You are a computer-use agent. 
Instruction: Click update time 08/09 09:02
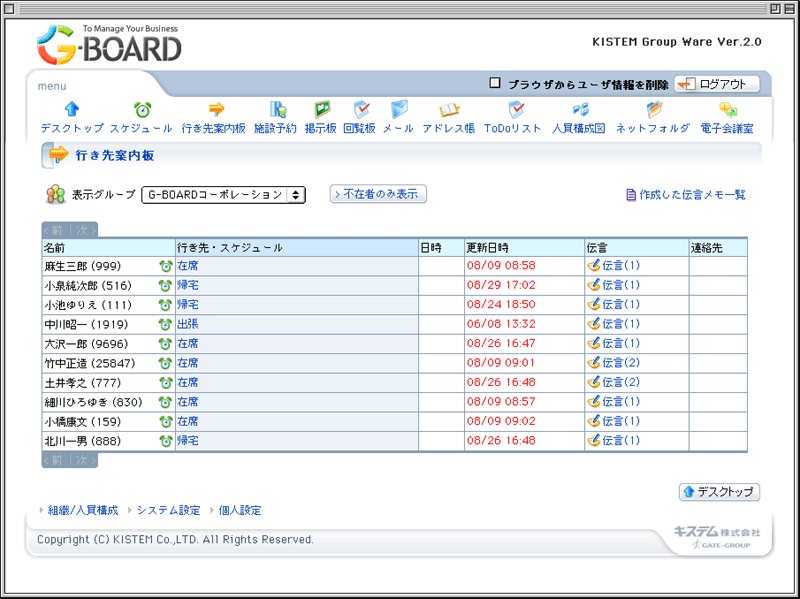[501, 421]
